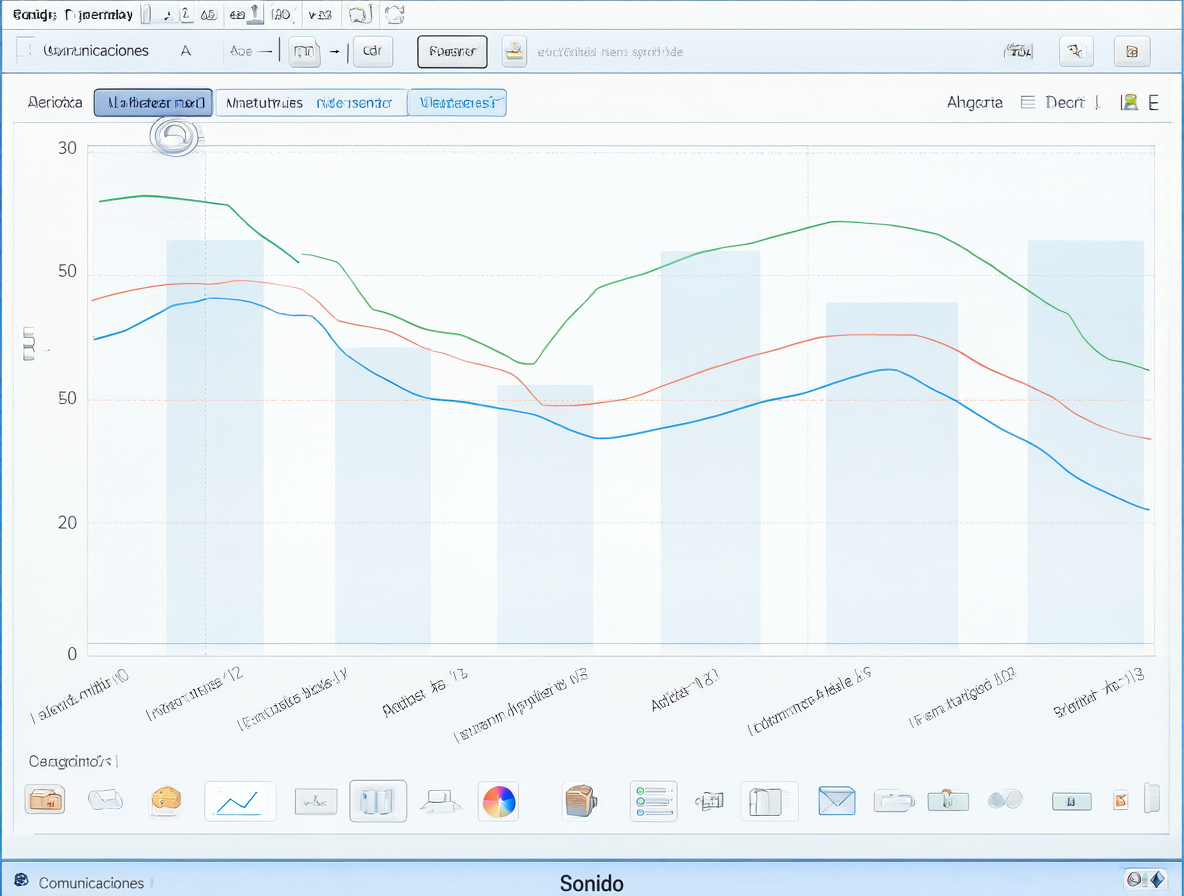1184x896 pixels.
Task: Click the cloud-shaped icon in the bottom row
Action: pyautogui.click(x=106, y=799)
